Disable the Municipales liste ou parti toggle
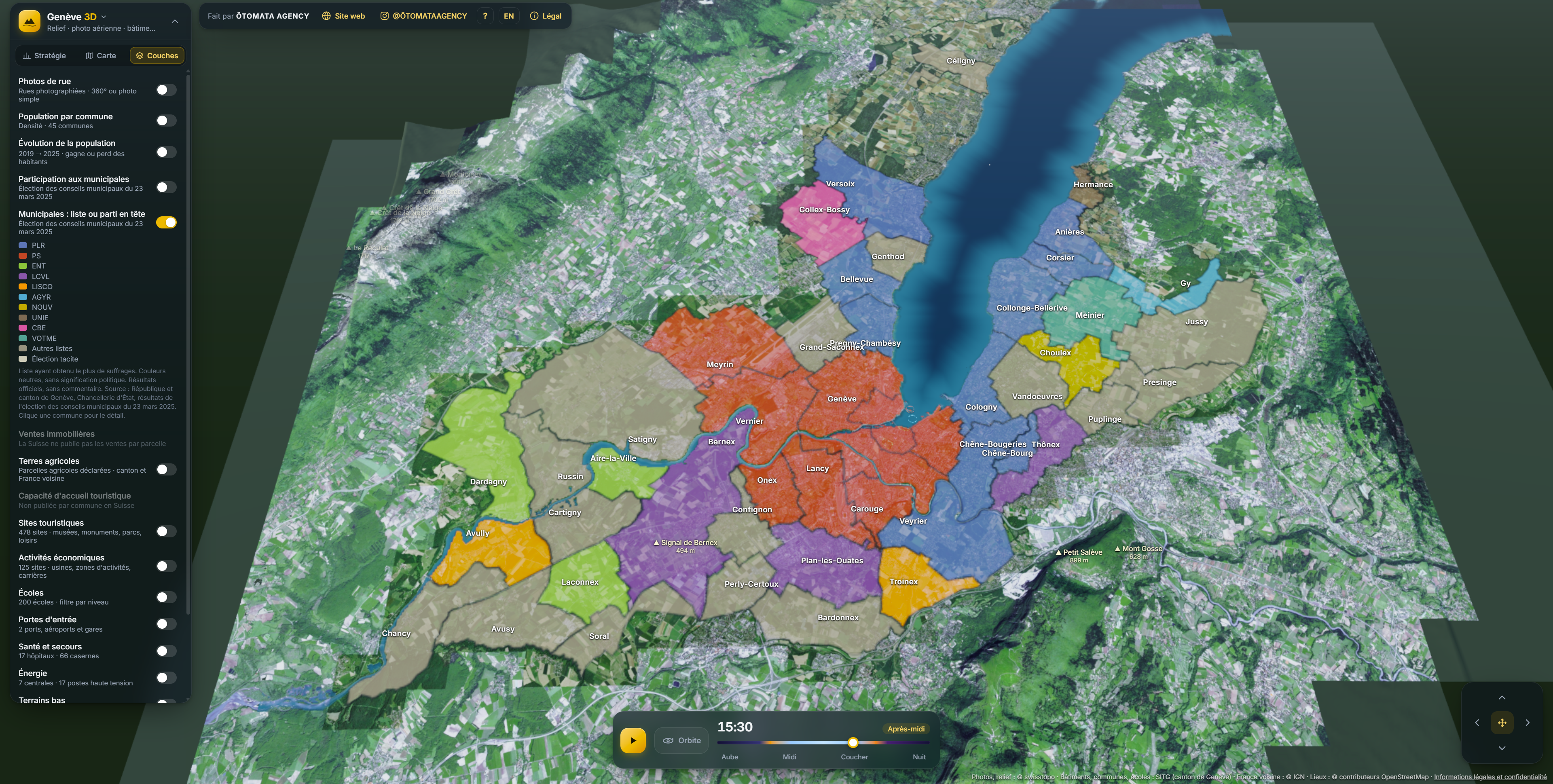Image resolution: width=1553 pixels, height=784 pixels. coord(166,222)
